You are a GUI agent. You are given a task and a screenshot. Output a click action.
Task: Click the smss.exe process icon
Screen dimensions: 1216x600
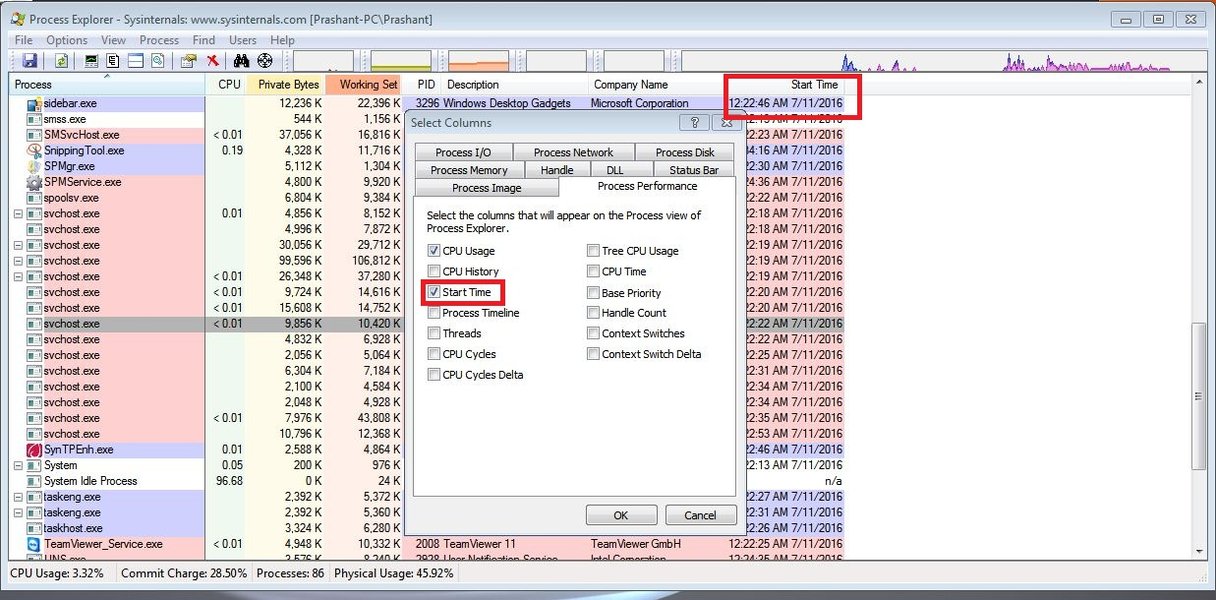35,119
